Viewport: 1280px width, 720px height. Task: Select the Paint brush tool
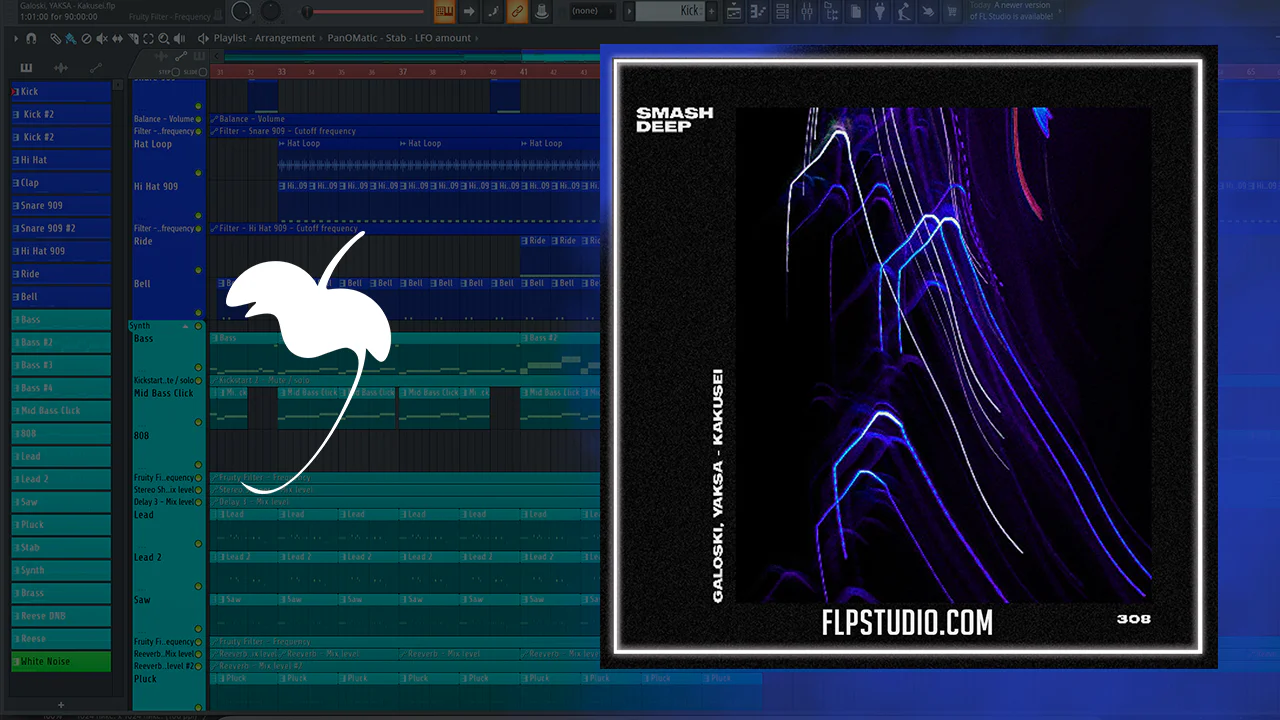(70, 38)
